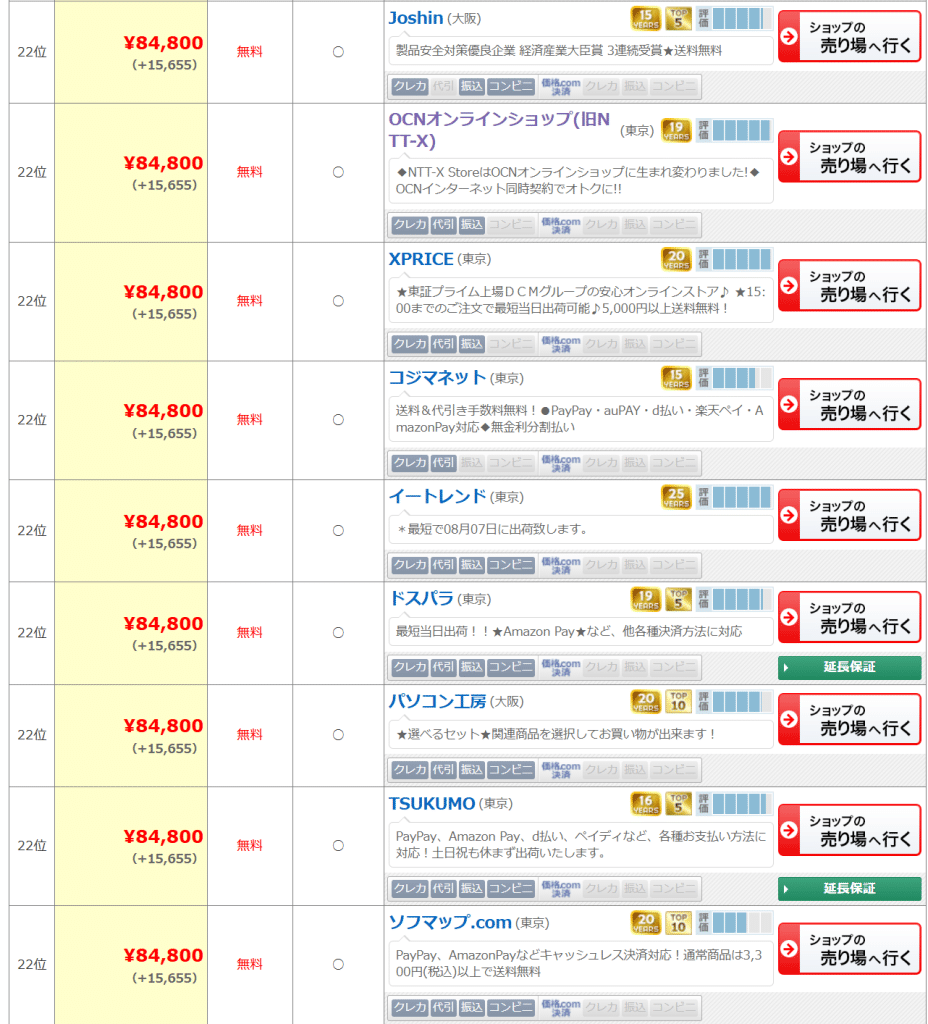This screenshot has width=928, height=1024.
Task: Click the comment '製品安全対策優良企業 経済産業大臣賞 3連続受賞★送料無料'
Action: [x=559, y=51]
